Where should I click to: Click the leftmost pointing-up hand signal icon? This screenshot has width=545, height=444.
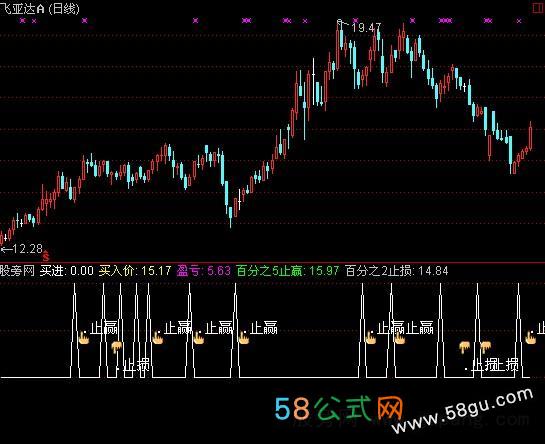83,337
